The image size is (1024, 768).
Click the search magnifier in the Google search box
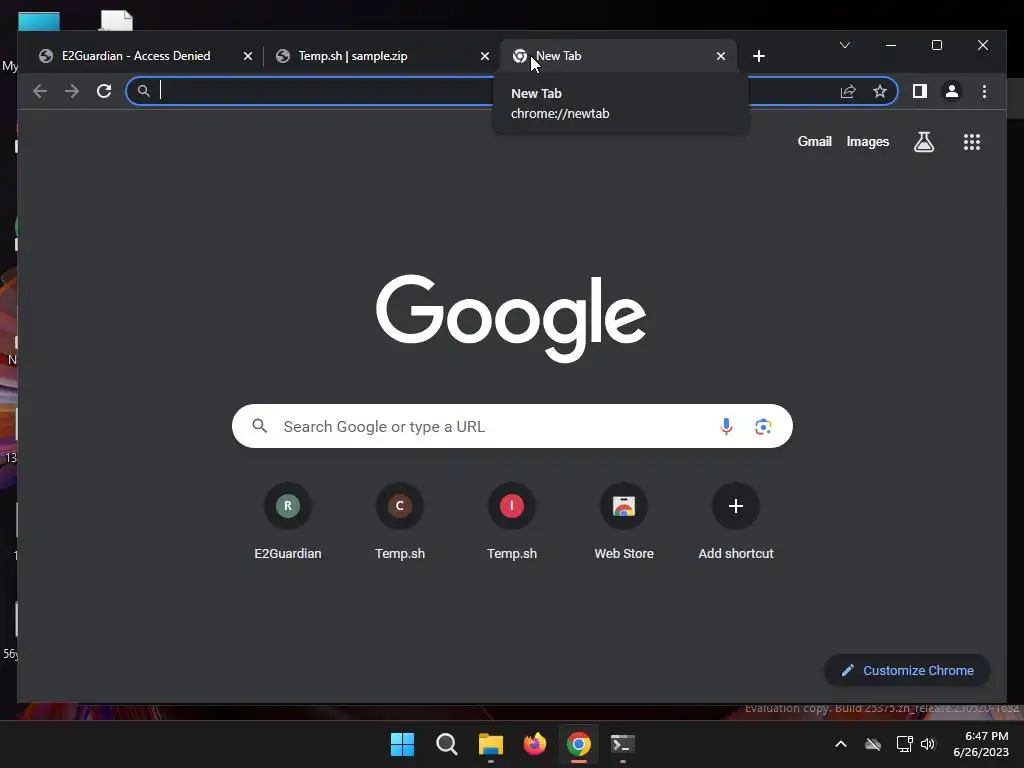click(260, 426)
